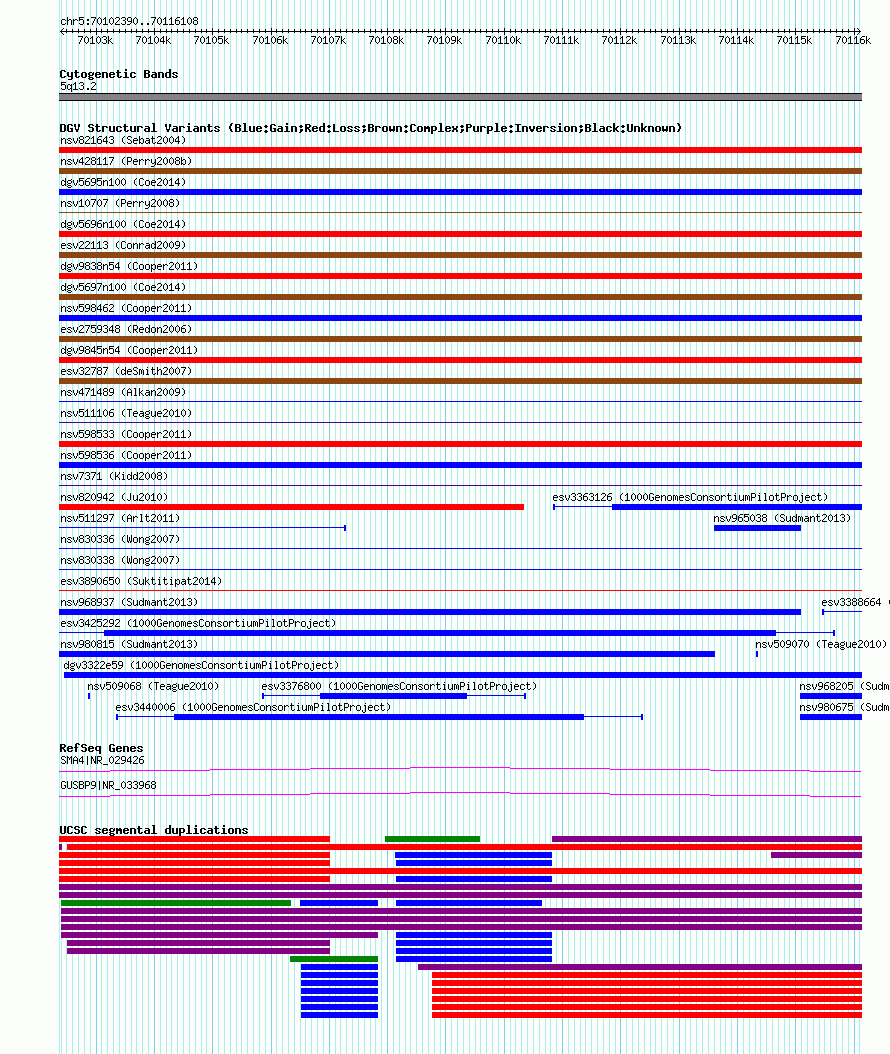The image size is (890, 1054).
Task: Click the 70109k ruler tick label
Action: 444,40
